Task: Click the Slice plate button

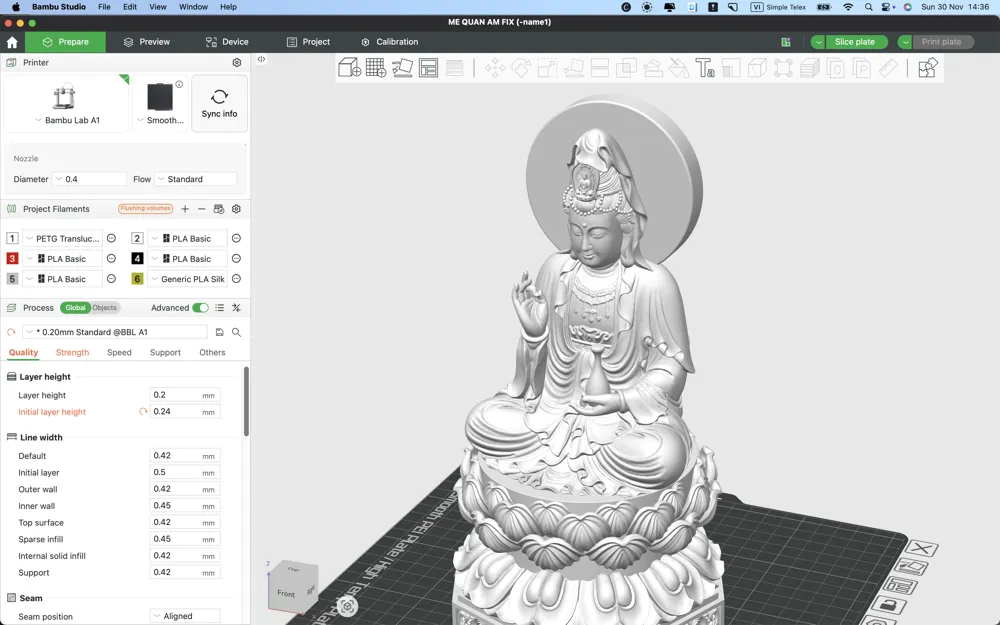Action: [855, 42]
